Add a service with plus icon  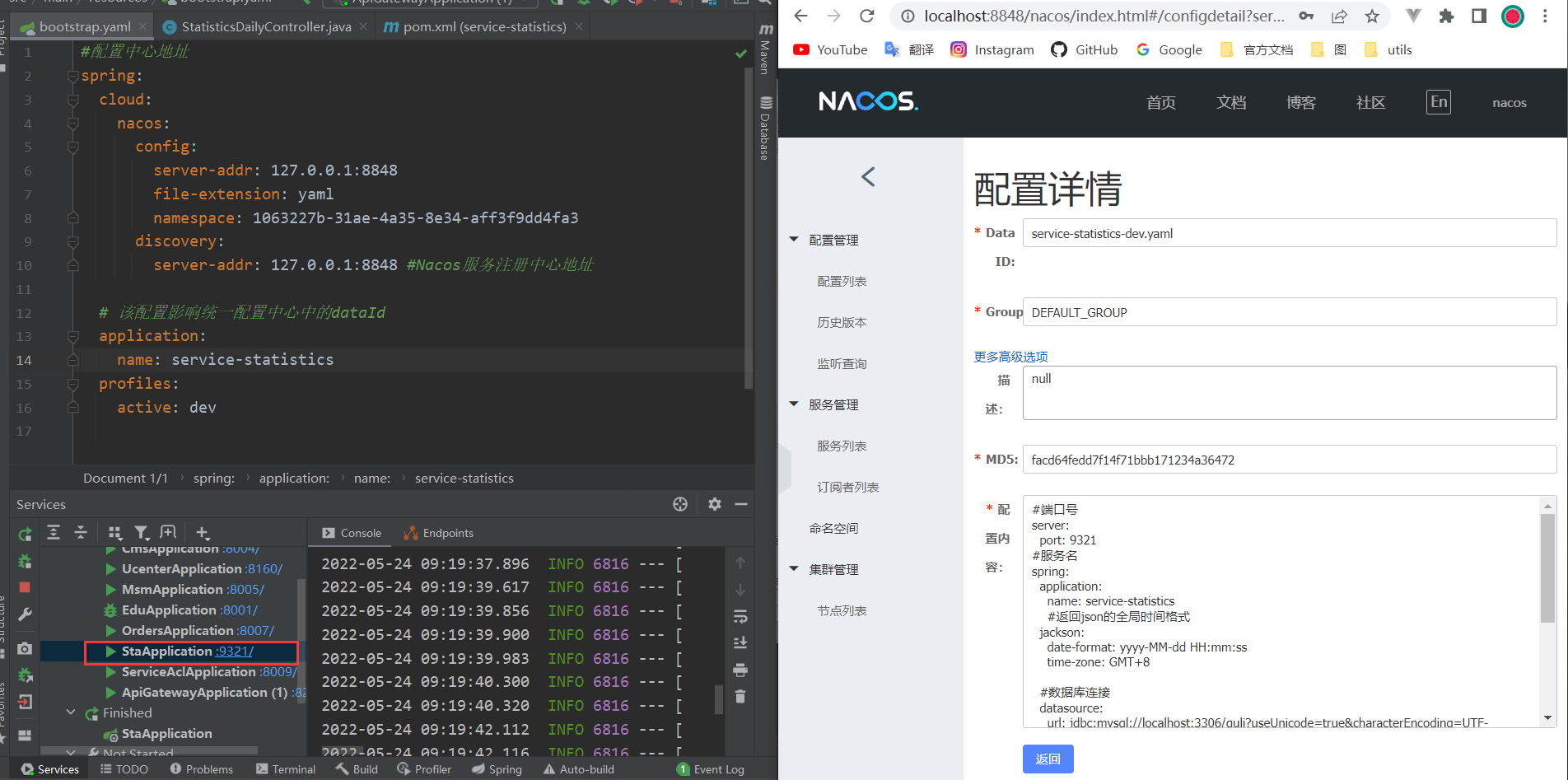[x=203, y=533]
